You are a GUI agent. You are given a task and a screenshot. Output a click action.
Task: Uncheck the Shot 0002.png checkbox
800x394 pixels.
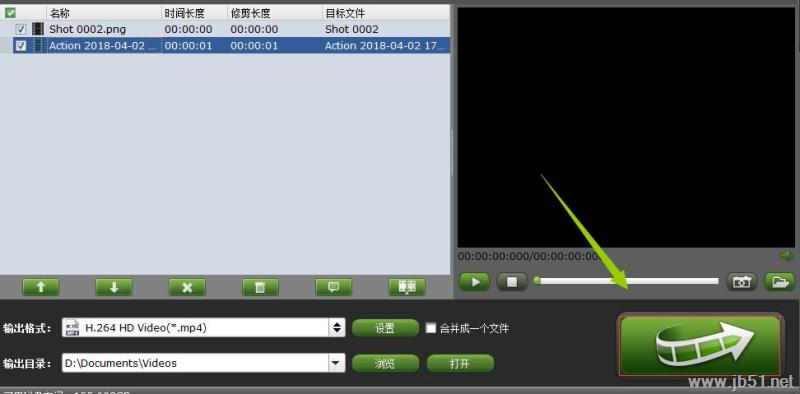[21, 30]
